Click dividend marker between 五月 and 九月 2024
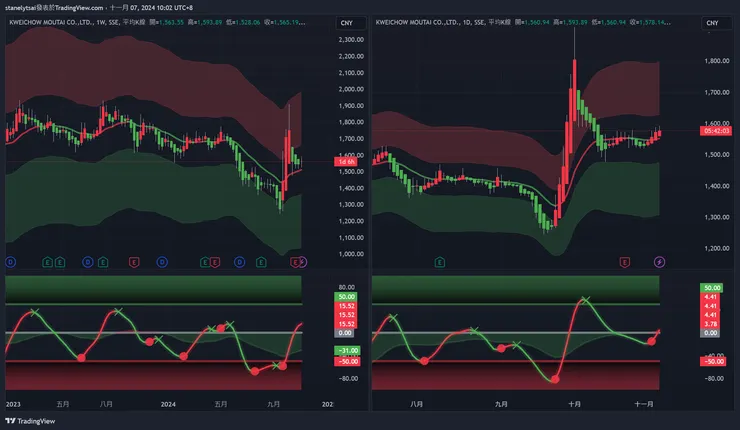The height and width of the screenshot is (430, 740). 239,262
